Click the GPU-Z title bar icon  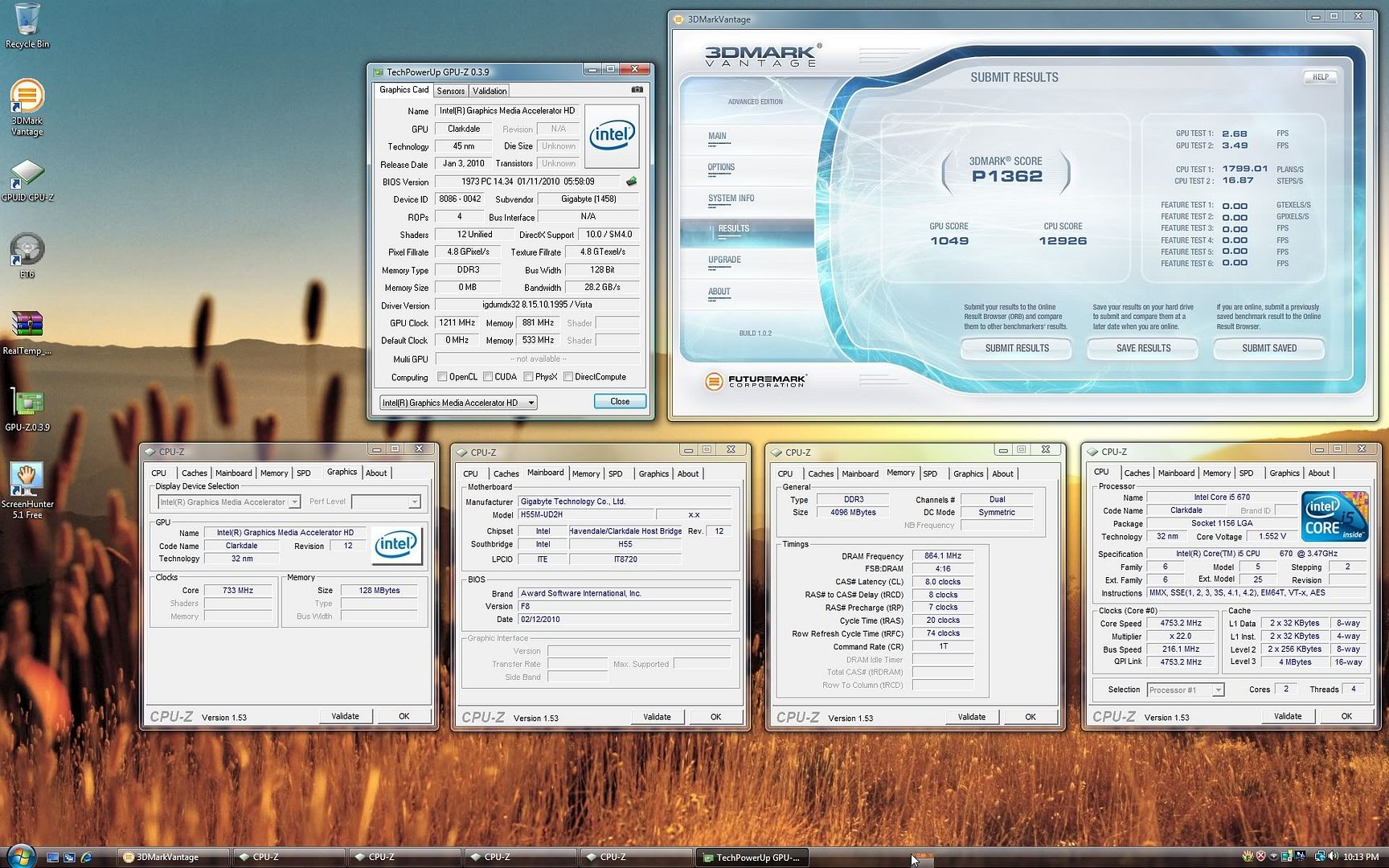click(378, 72)
